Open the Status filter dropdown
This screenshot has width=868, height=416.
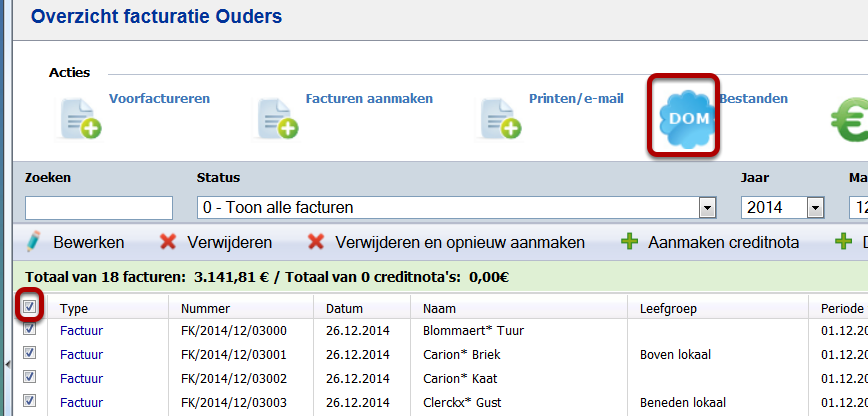click(x=708, y=208)
